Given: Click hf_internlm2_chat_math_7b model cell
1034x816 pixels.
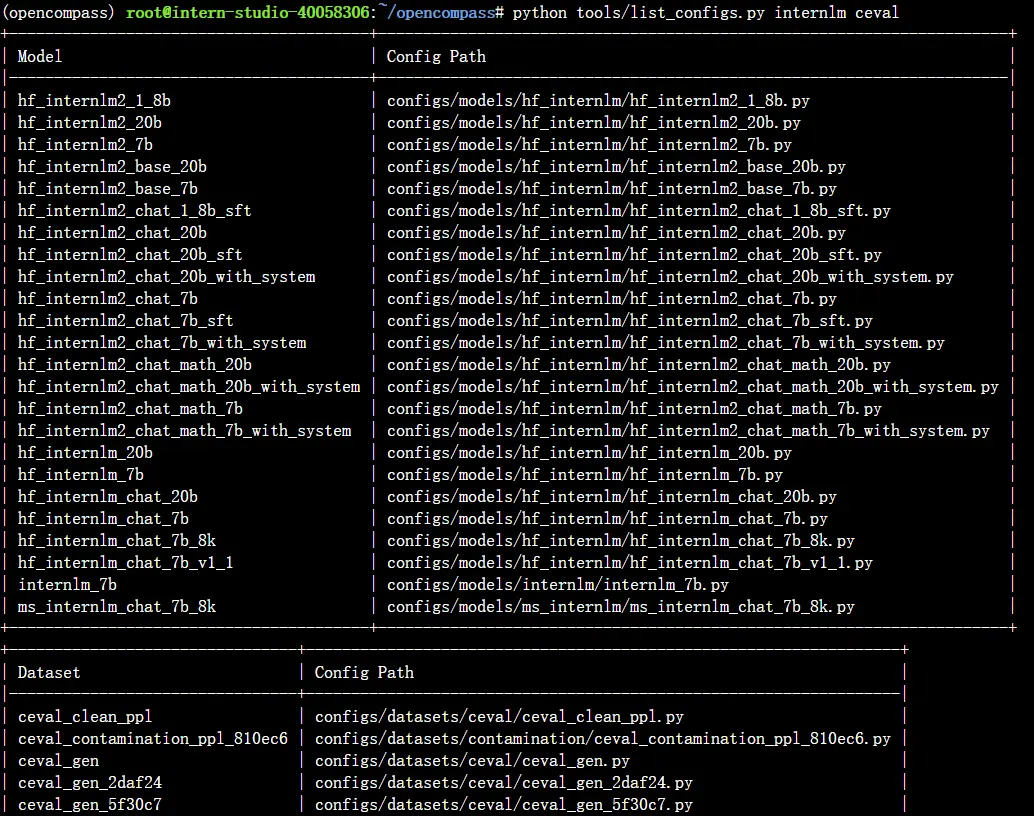Looking at the screenshot, I should (130, 408).
